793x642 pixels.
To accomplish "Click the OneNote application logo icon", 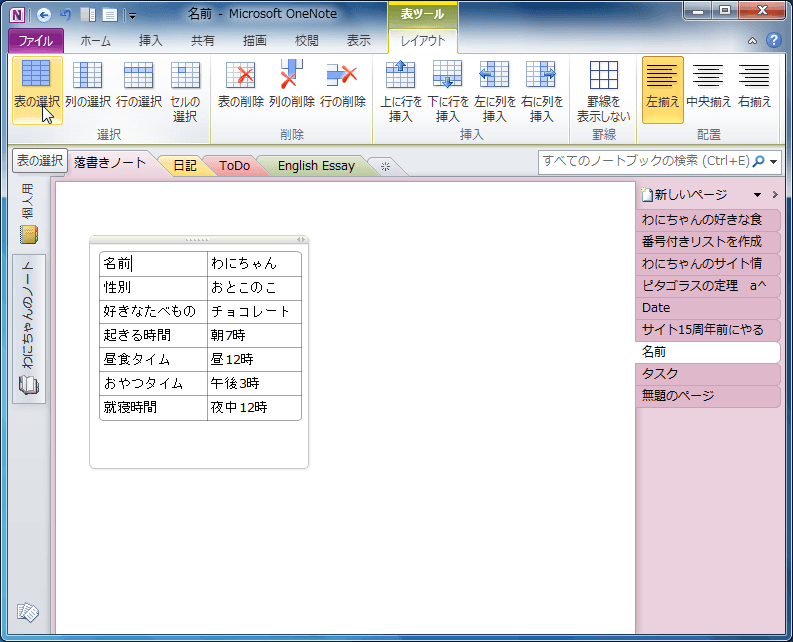I will 17,15.
